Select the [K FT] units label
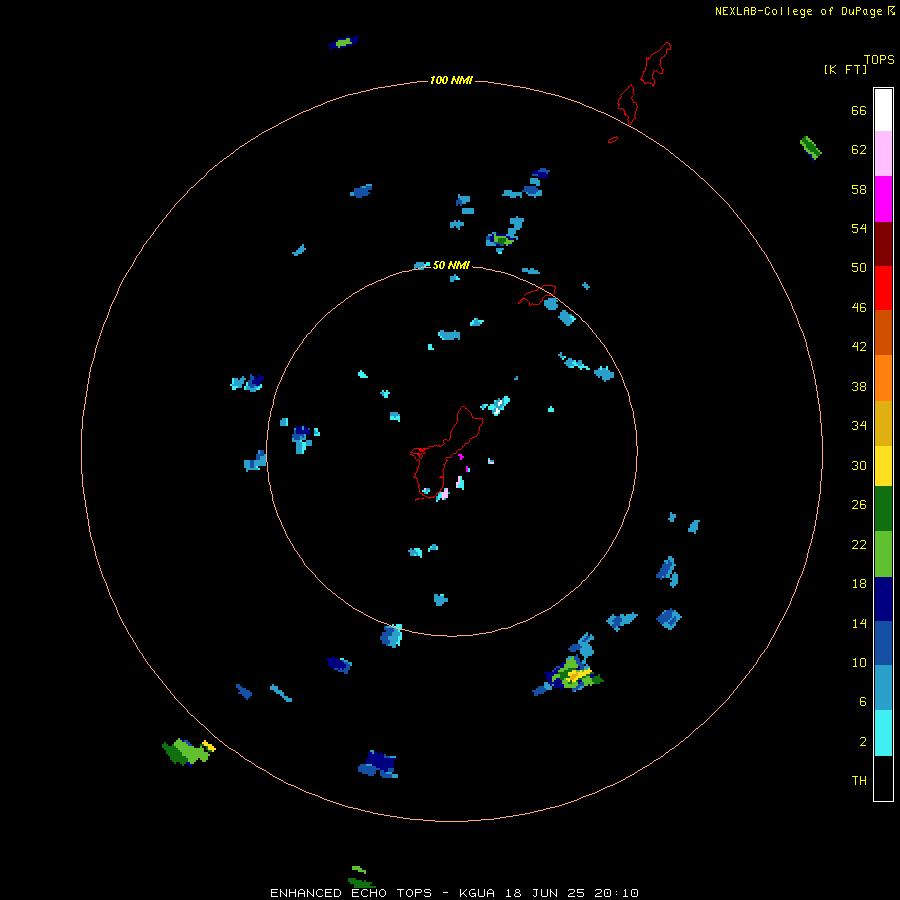This screenshot has width=900, height=900. click(845, 69)
